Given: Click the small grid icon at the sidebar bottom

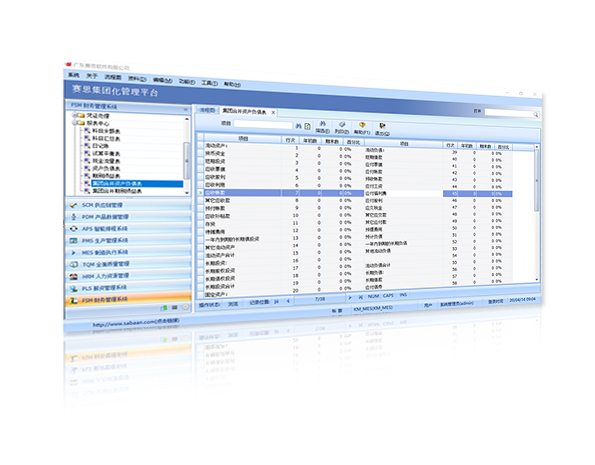Looking at the screenshot, I should coord(175,307).
